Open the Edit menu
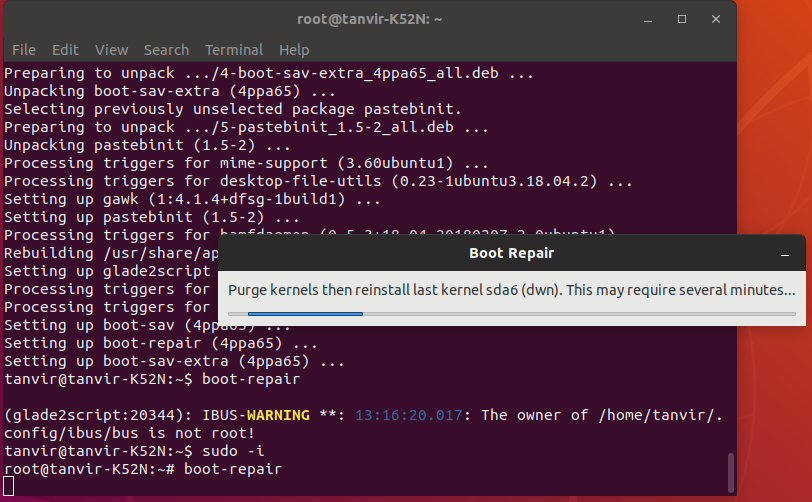812x502 pixels. tap(65, 50)
